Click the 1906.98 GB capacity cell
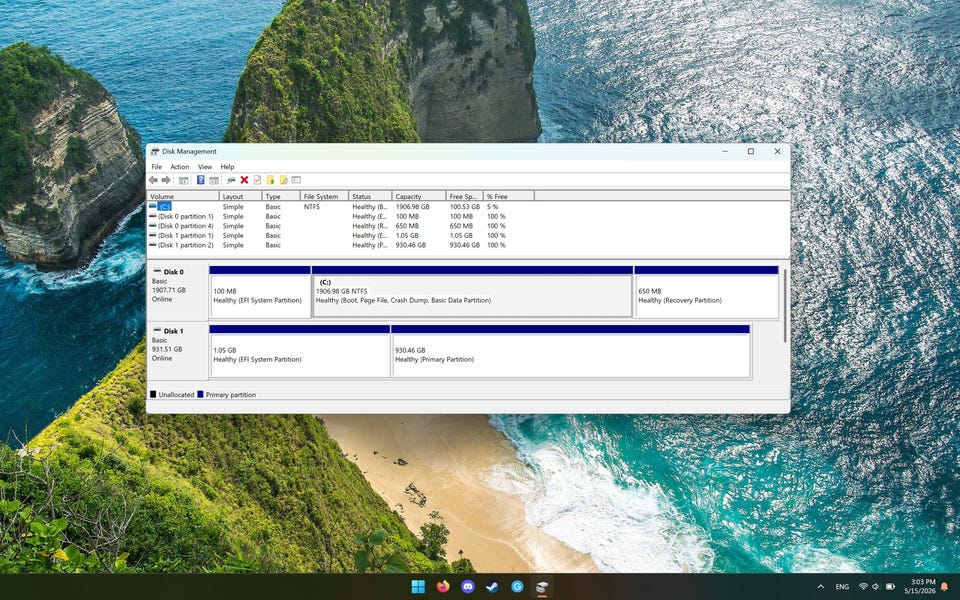This screenshot has height=600, width=960. (412, 207)
